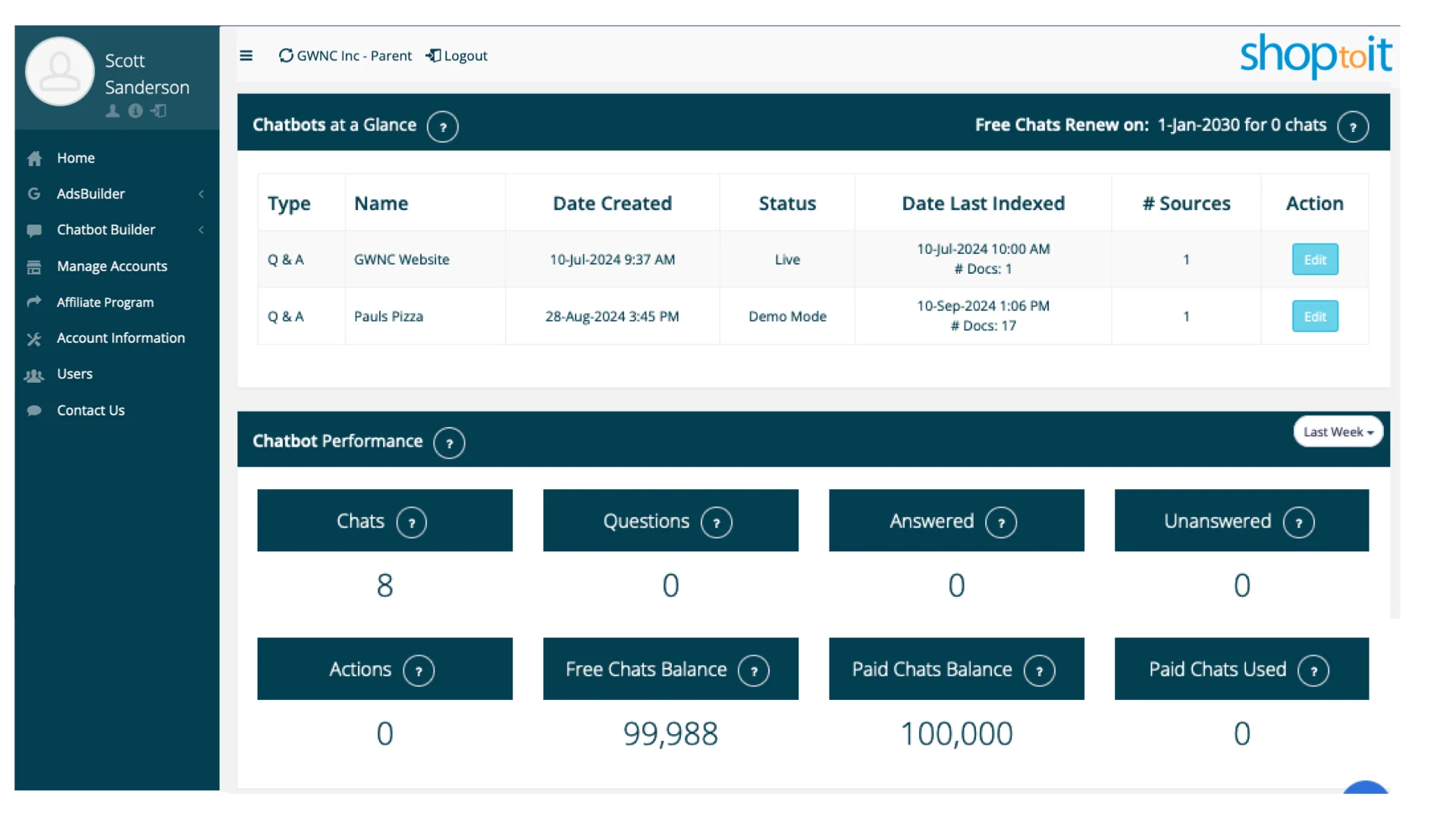Select the user profile icon under Scott Sanderson
This screenshot has width=1456, height=819.
[112, 111]
